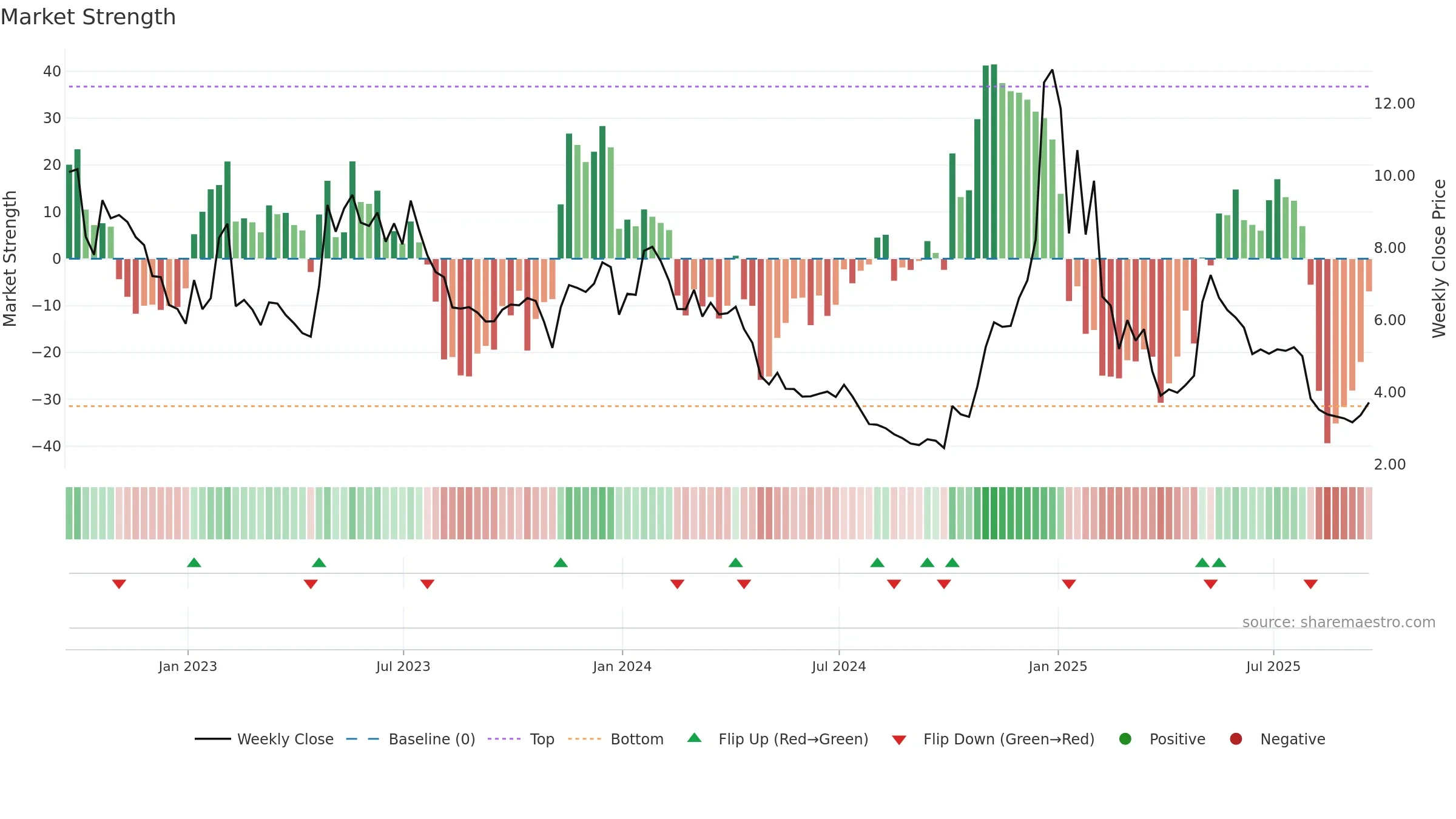Click the Flip Up (Red→Green) legend label
The image size is (1456, 819).
(x=794, y=739)
